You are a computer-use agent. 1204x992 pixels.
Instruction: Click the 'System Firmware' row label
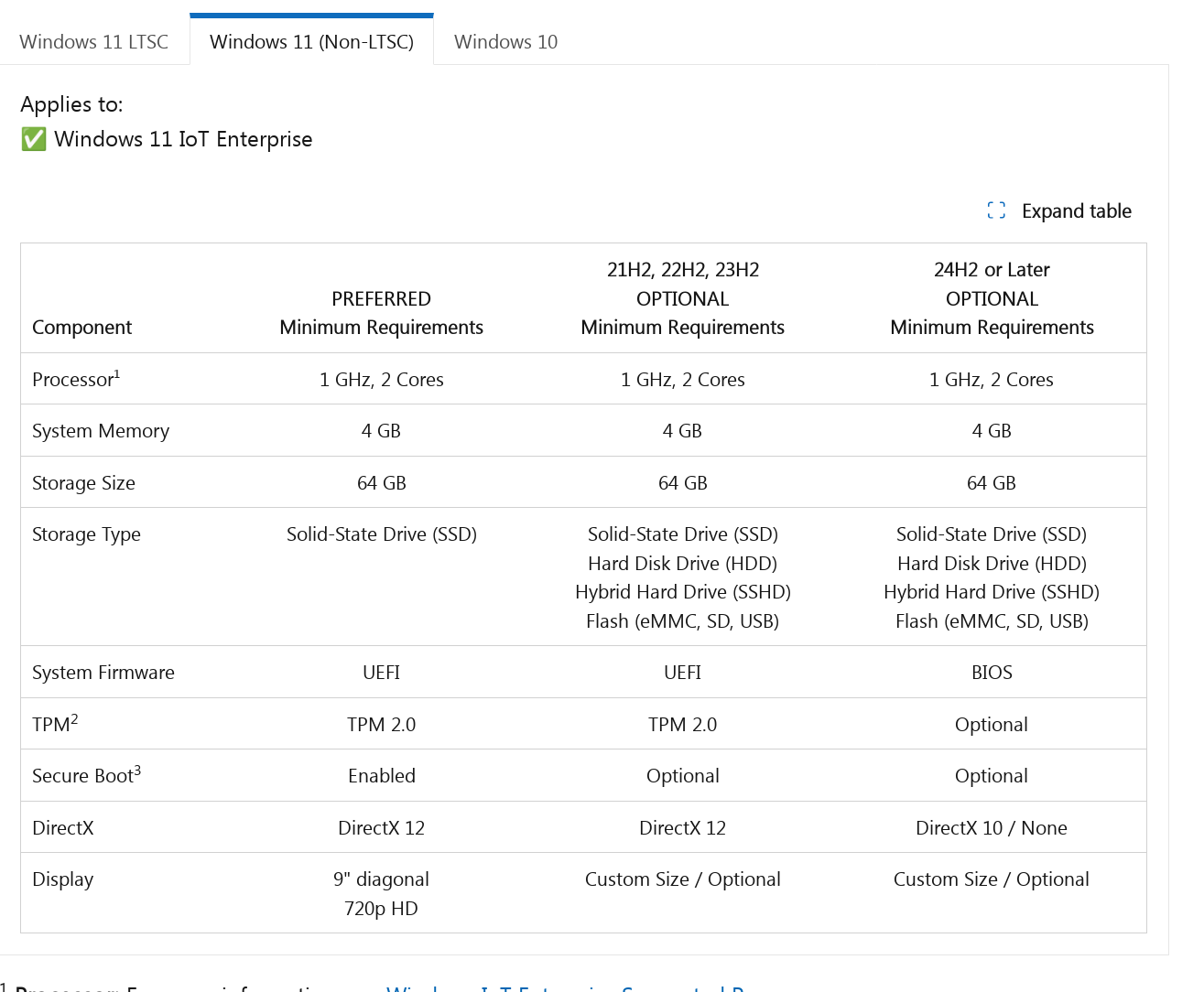[103, 673]
